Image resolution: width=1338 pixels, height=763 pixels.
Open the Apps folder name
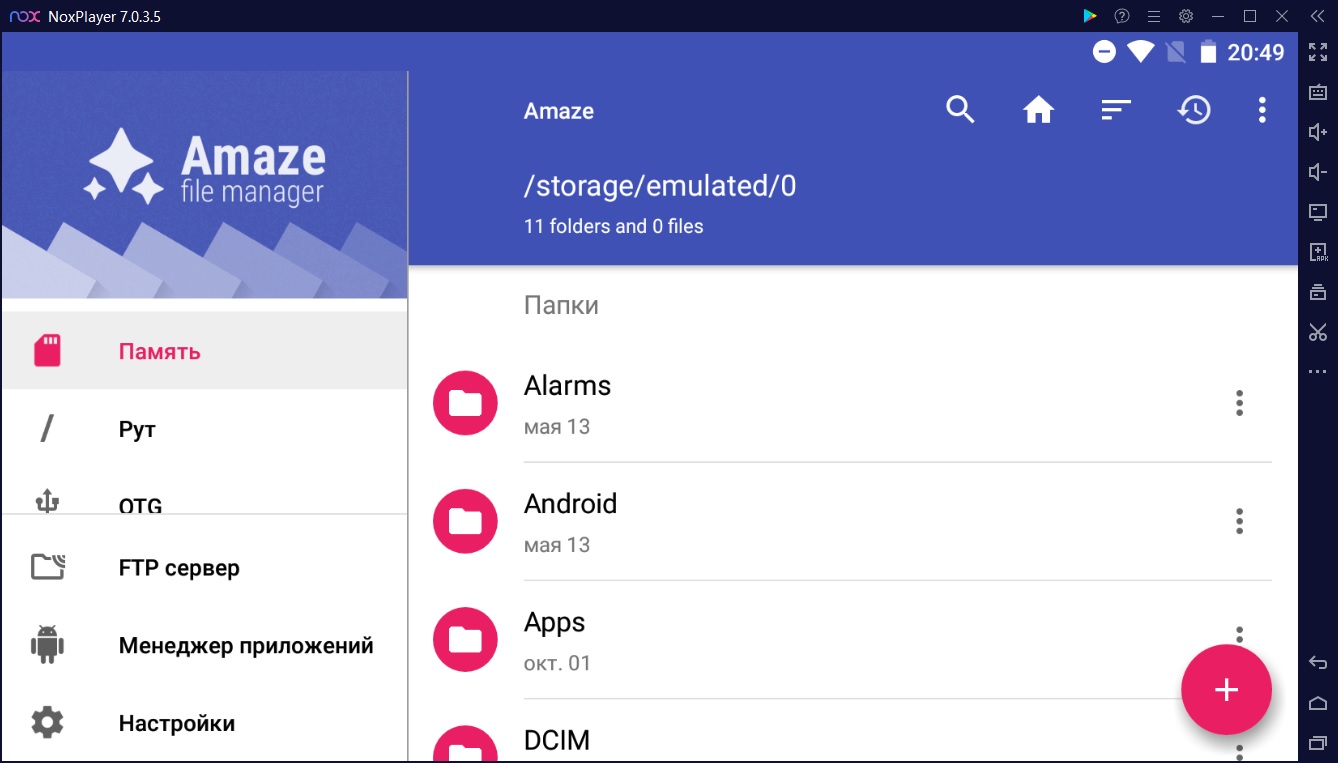point(554,623)
